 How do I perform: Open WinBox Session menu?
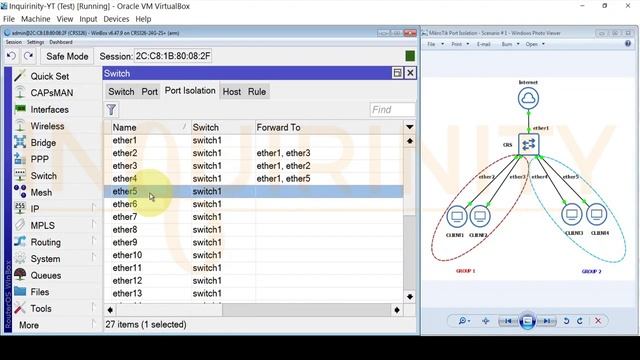click(x=13, y=42)
